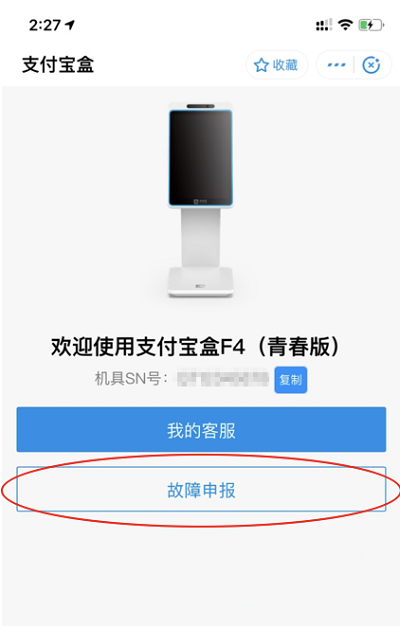The height and width of the screenshot is (626, 400).
Task: Tap the blurred serial number value
Action: [223, 378]
